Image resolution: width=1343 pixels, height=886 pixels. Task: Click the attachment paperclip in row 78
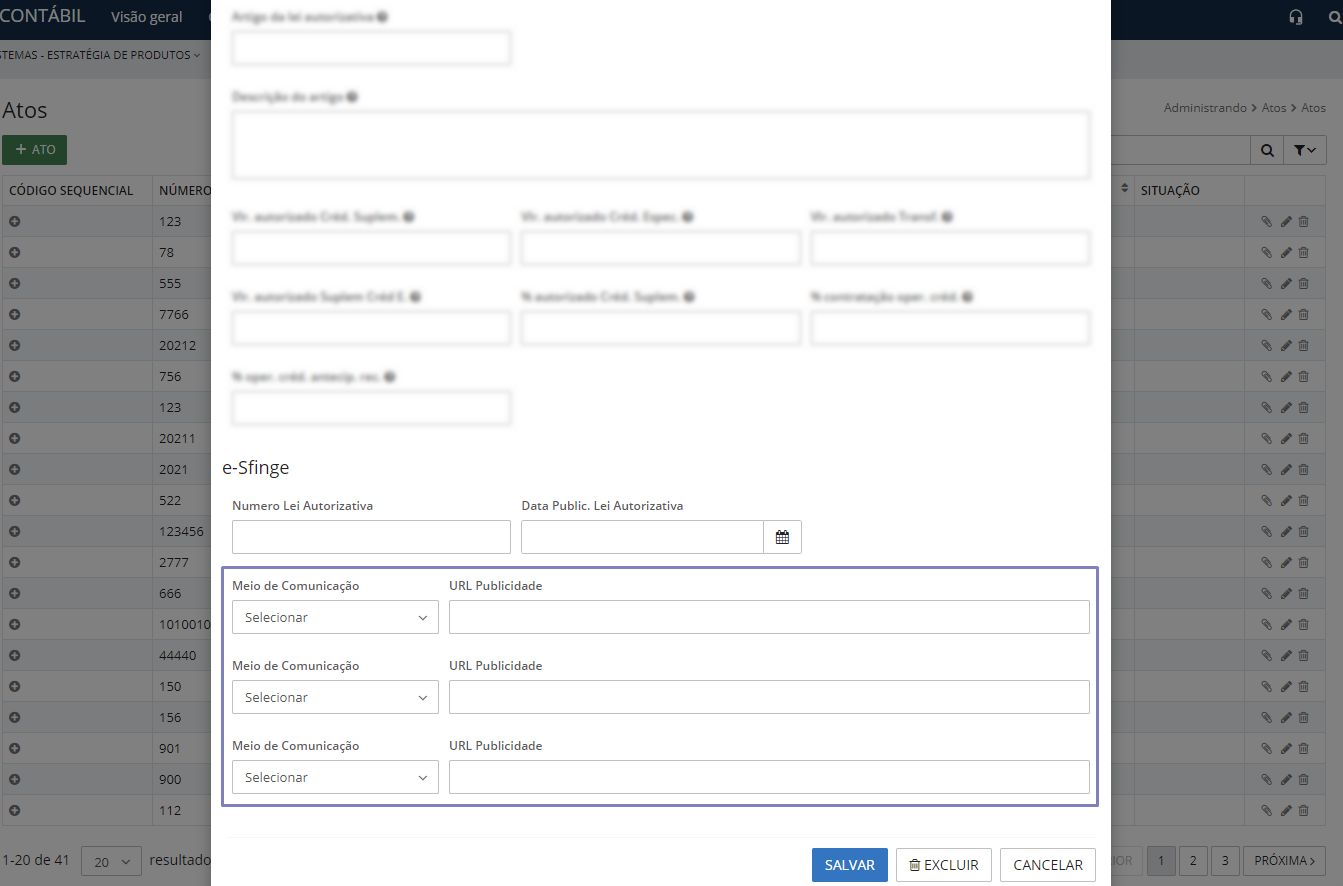click(x=1267, y=253)
